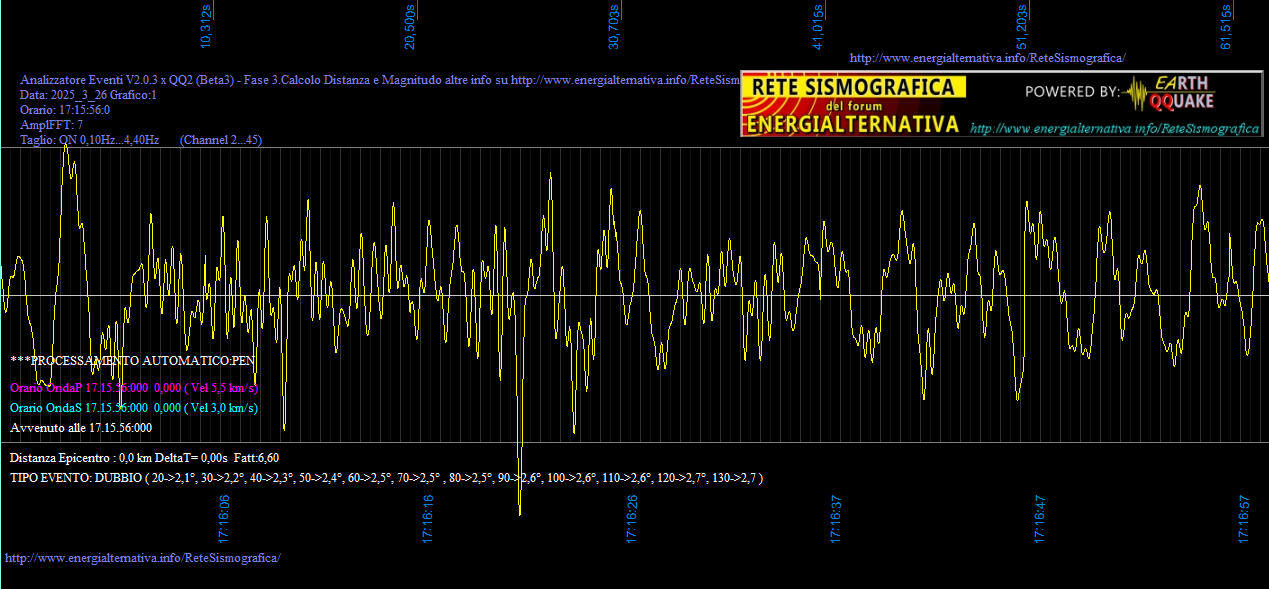Click the 20,500s time axis label
The width and height of the screenshot is (1269, 589).
(x=410, y=27)
